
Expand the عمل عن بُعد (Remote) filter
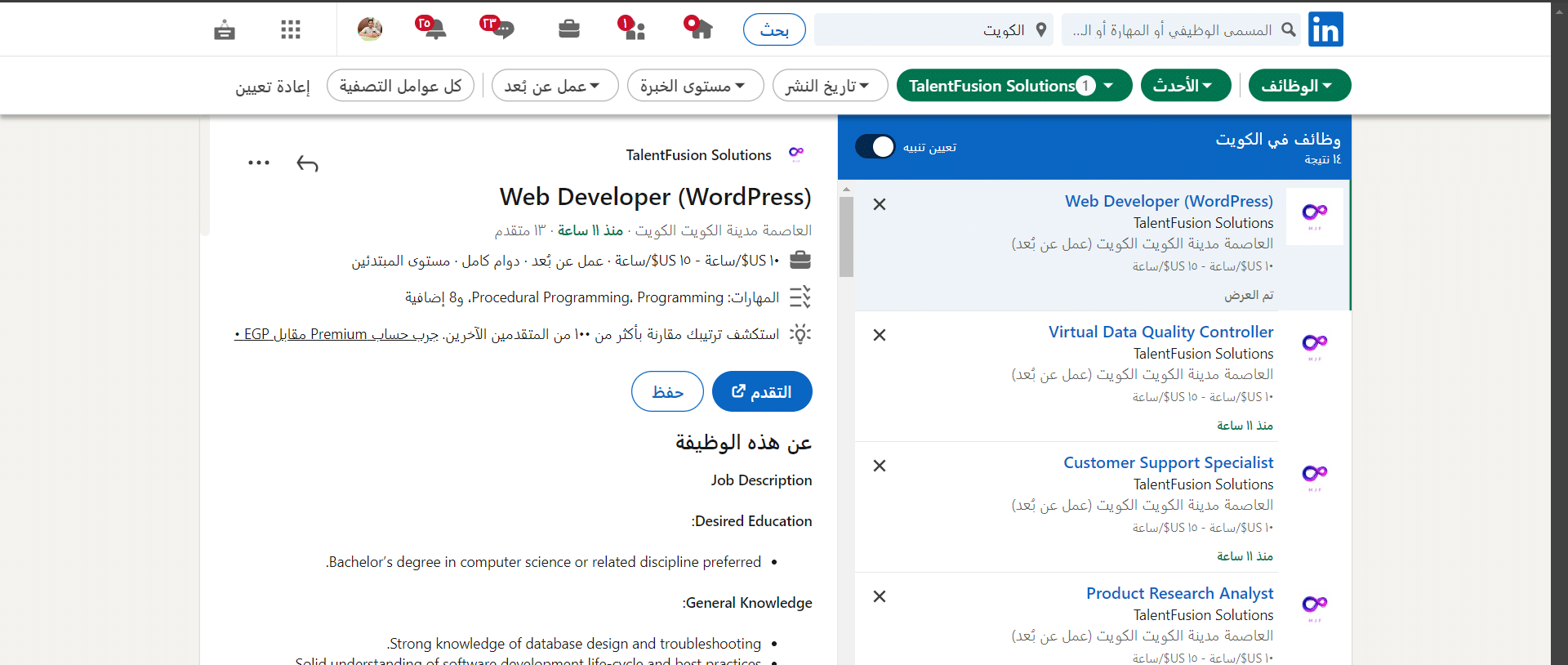click(555, 86)
